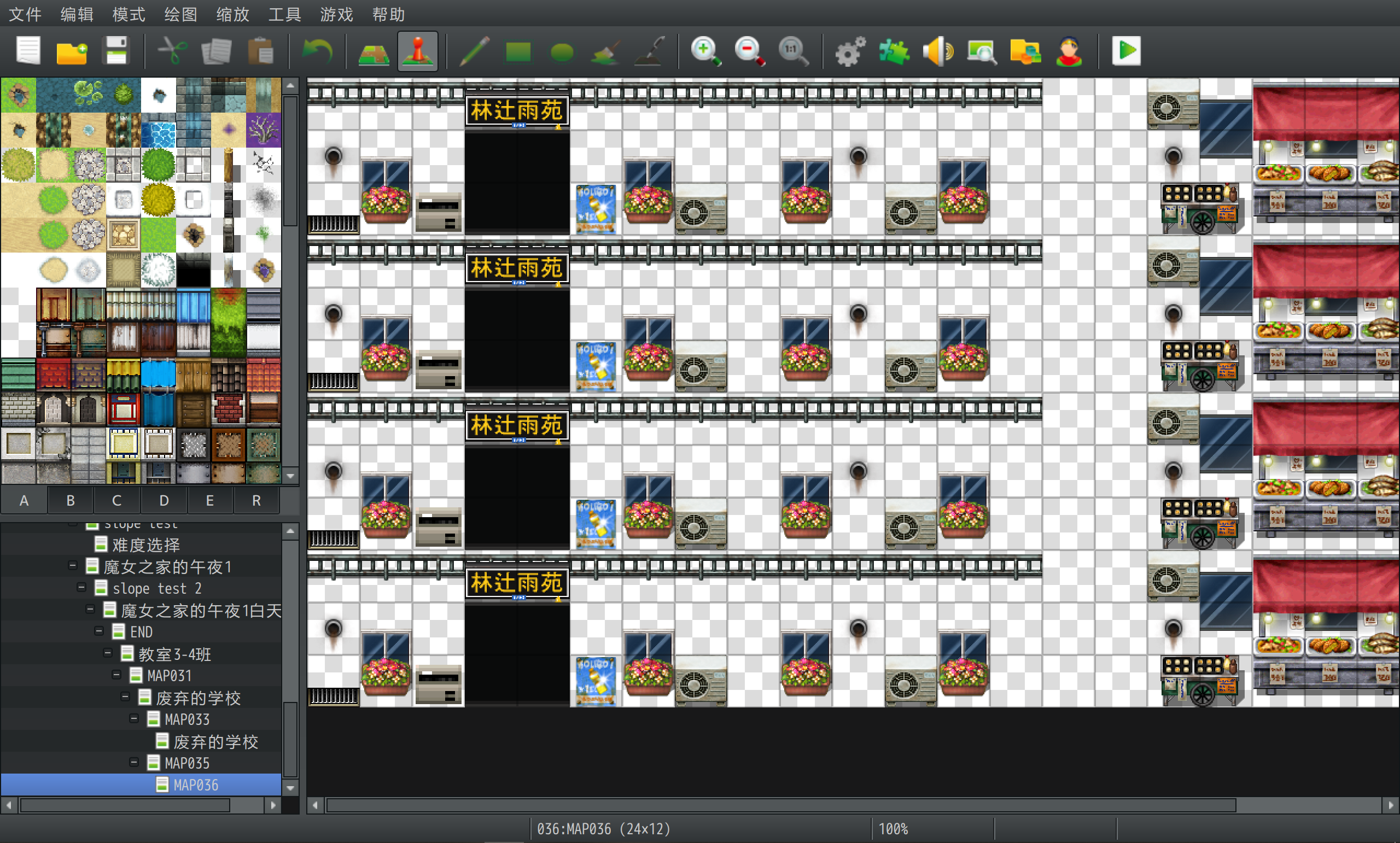Switch to tileset tab R
This screenshot has width=1400, height=843.
click(256, 500)
